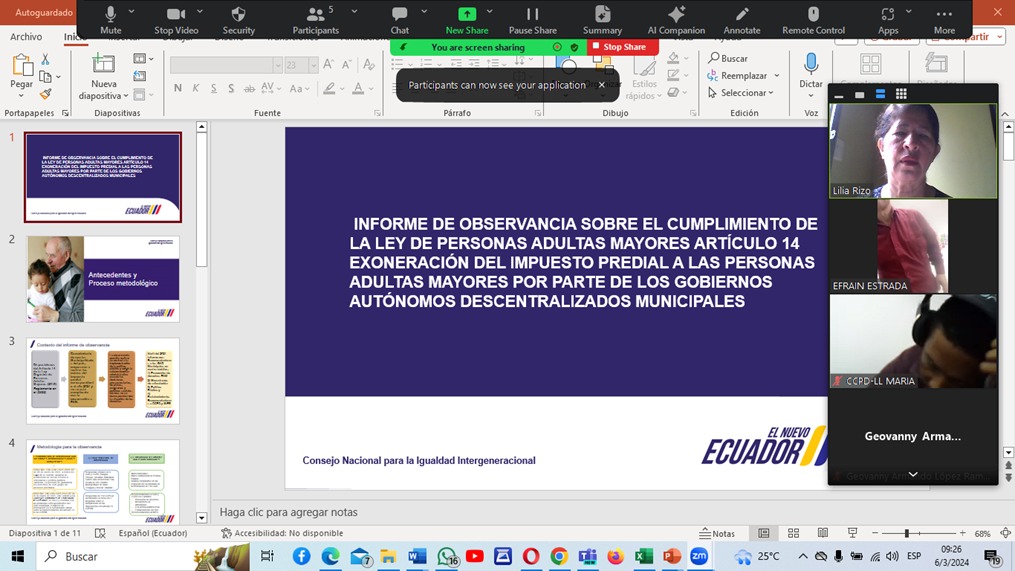Expand the Reemplazar dropdown arrow

coord(775,76)
